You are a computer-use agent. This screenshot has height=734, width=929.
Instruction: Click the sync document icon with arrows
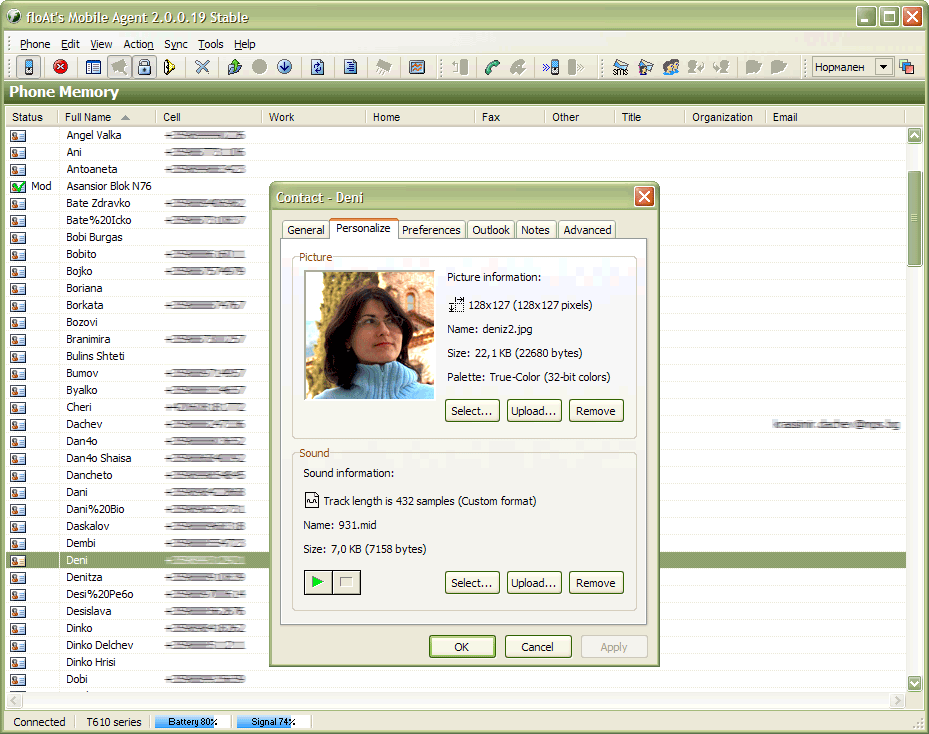click(317, 67)
